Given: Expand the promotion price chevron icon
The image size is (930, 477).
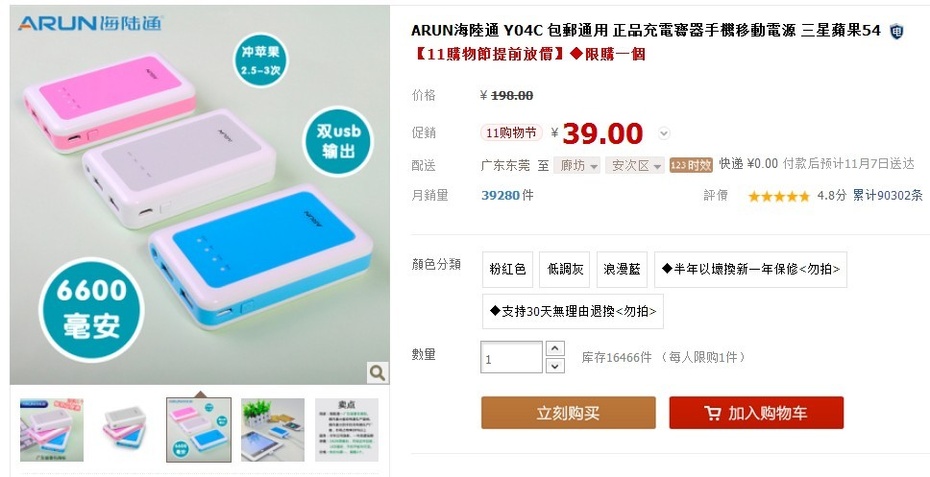Looking at the screenshot, I should [x=664, y=133].
